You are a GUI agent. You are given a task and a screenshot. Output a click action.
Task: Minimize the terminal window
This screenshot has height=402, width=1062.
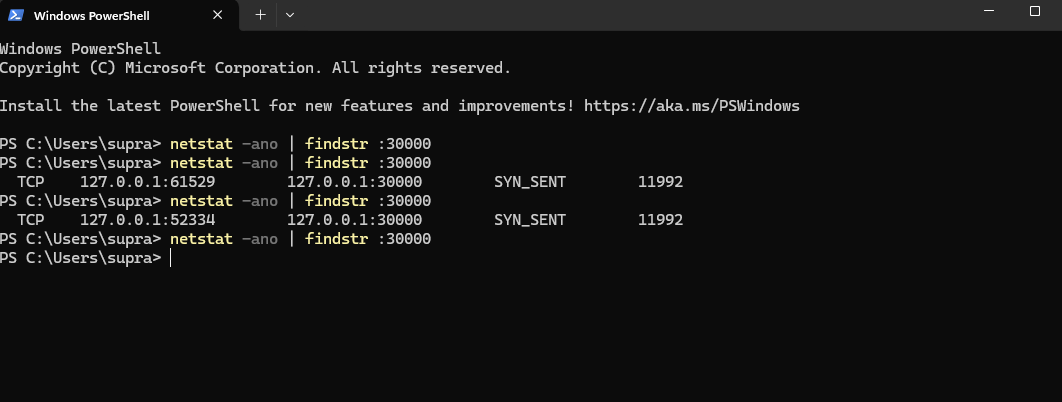point(983,11)
